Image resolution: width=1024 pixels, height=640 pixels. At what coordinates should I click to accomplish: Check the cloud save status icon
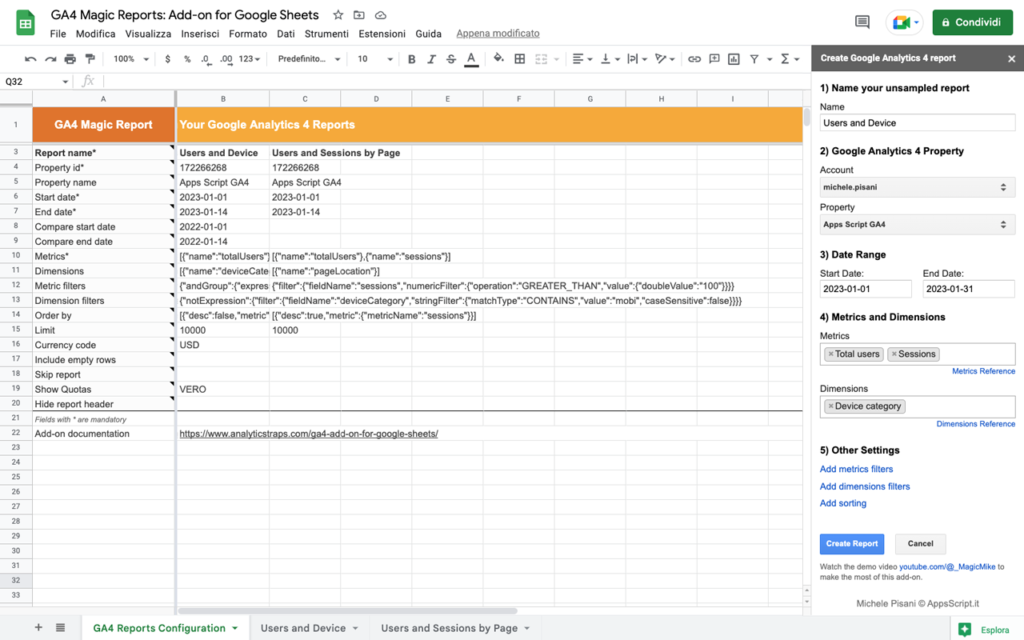pos(381,15)
